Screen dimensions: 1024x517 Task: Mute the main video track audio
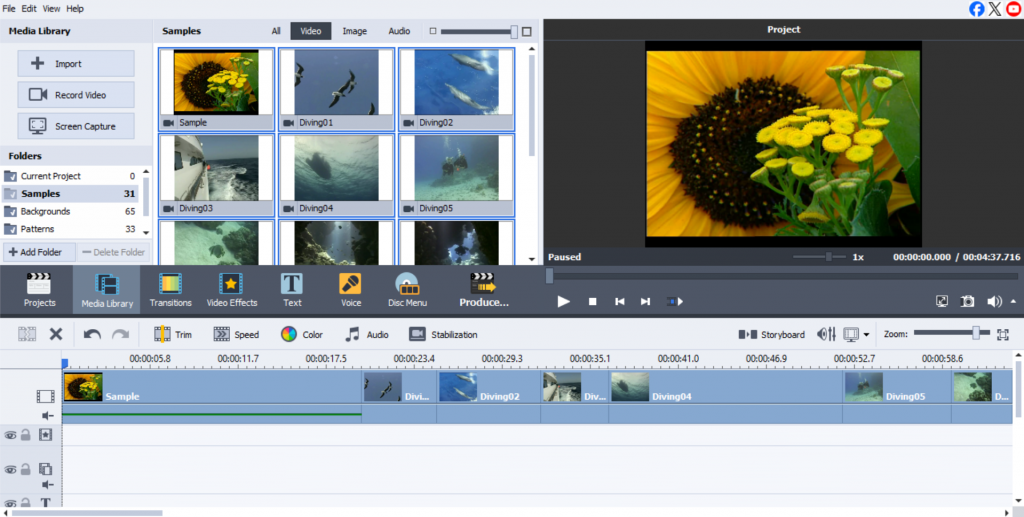[x=46, y=415]
